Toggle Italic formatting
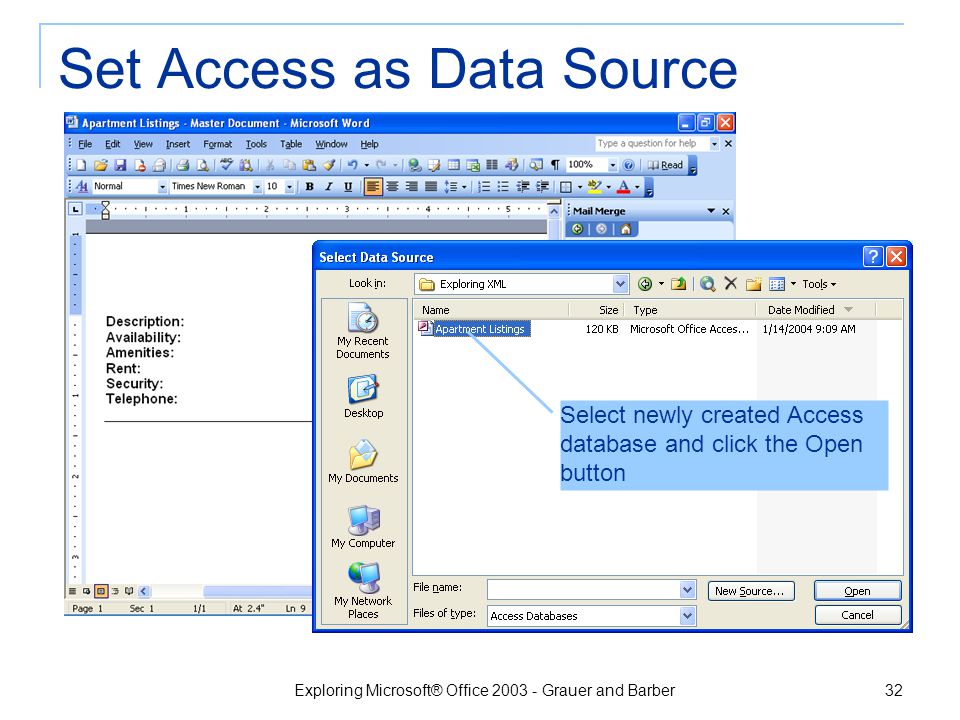This screenshot has width=960, height=720. click(329, 186)
